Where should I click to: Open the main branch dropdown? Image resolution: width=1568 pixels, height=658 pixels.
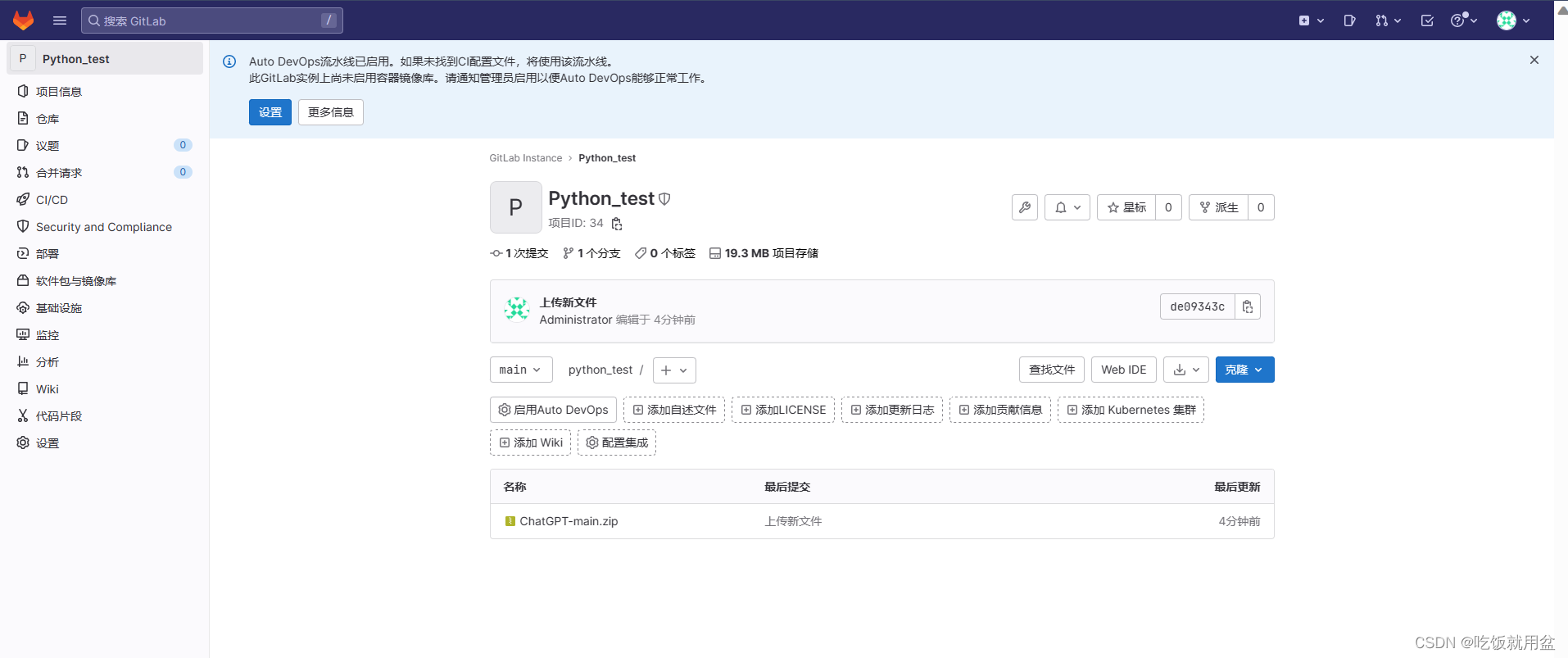pos(521,370)
